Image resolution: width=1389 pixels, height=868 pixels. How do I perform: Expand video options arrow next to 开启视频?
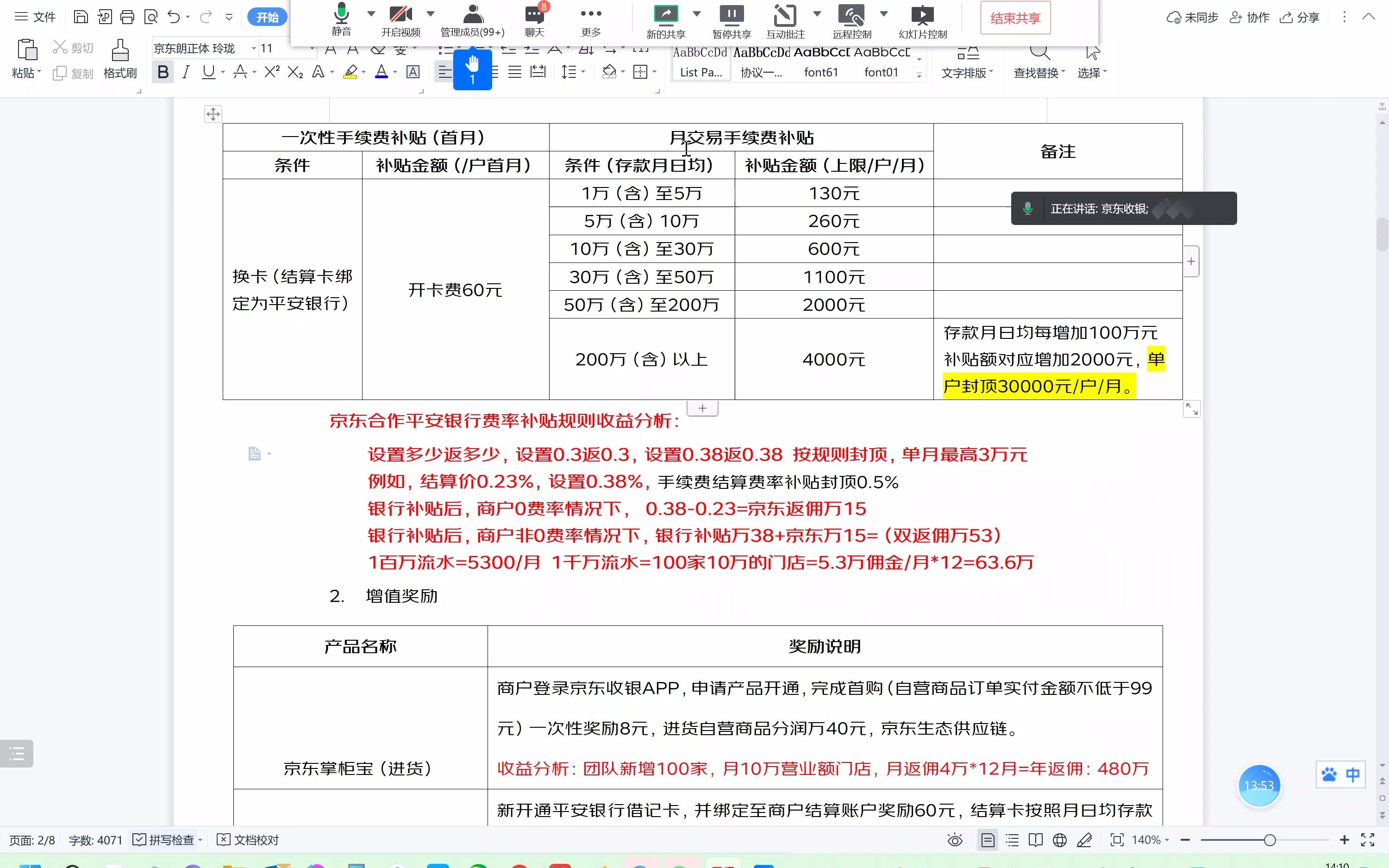coord(431,13)
